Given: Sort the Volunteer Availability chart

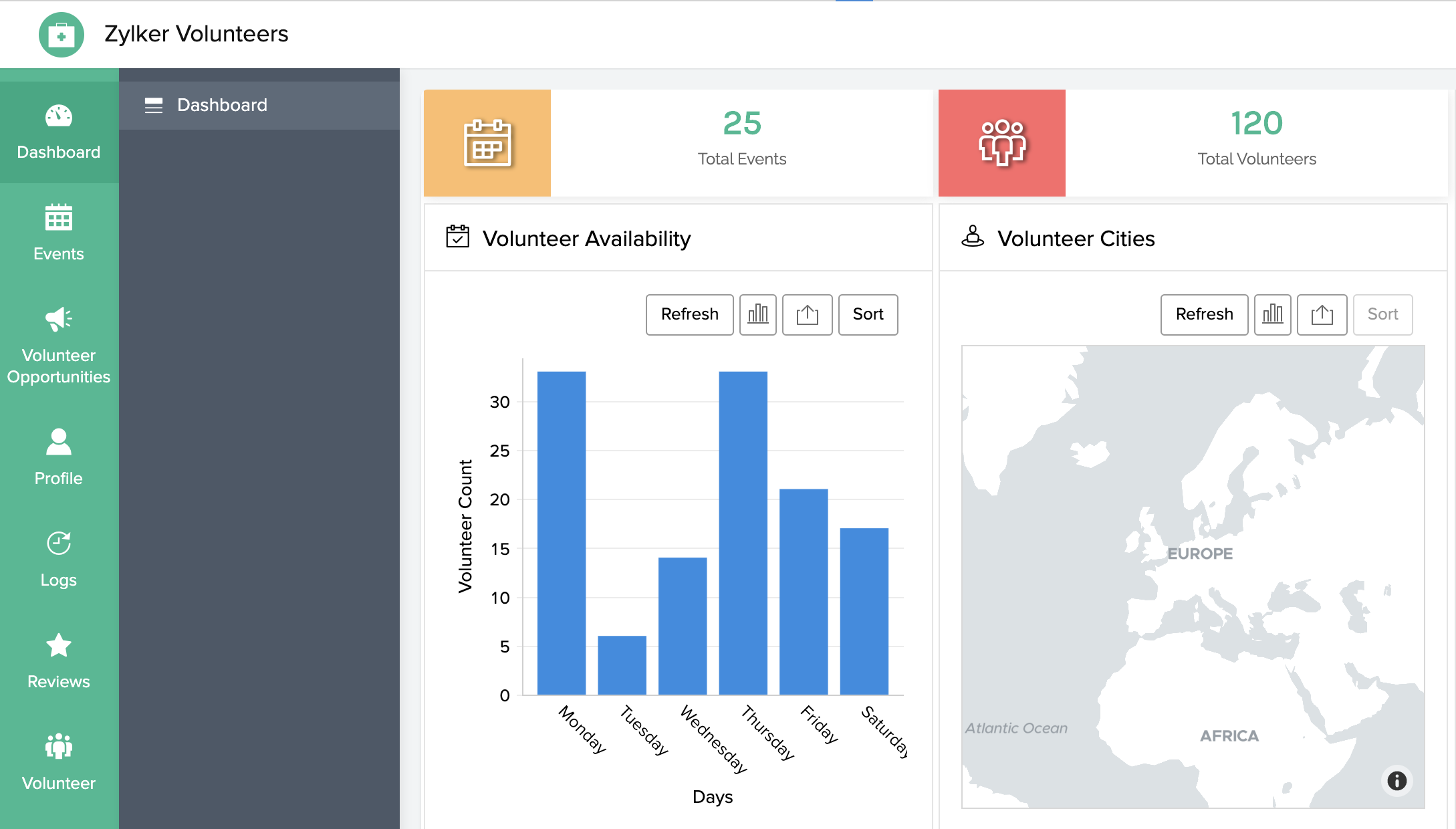Looking at the screenshot, I should 868,314.
